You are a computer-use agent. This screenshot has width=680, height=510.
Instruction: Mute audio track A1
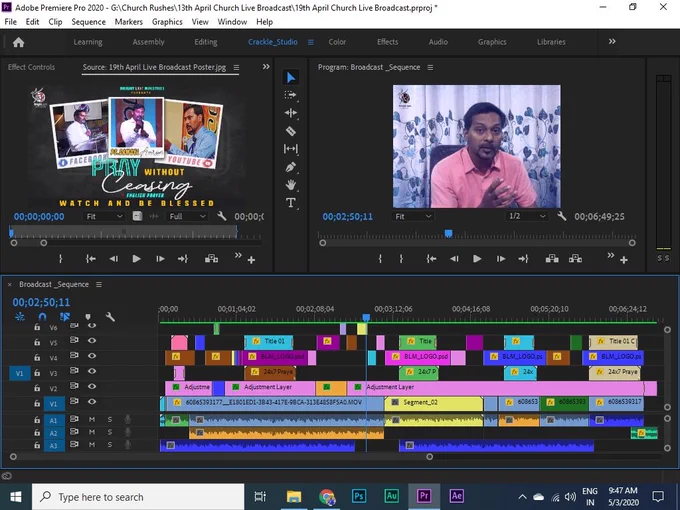(92, 420)
